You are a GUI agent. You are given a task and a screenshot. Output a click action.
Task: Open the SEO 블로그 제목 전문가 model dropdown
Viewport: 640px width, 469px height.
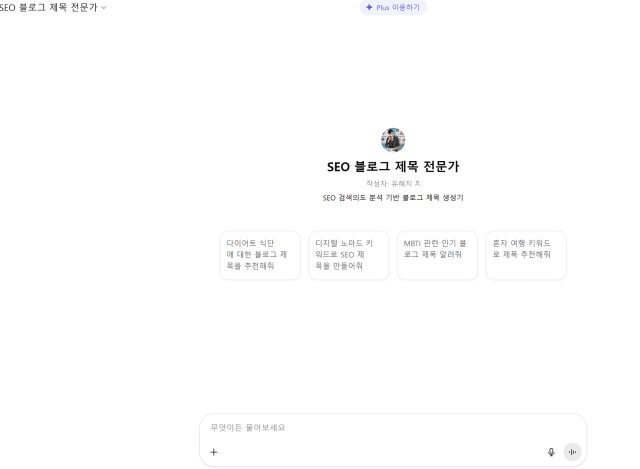point(53,7)
